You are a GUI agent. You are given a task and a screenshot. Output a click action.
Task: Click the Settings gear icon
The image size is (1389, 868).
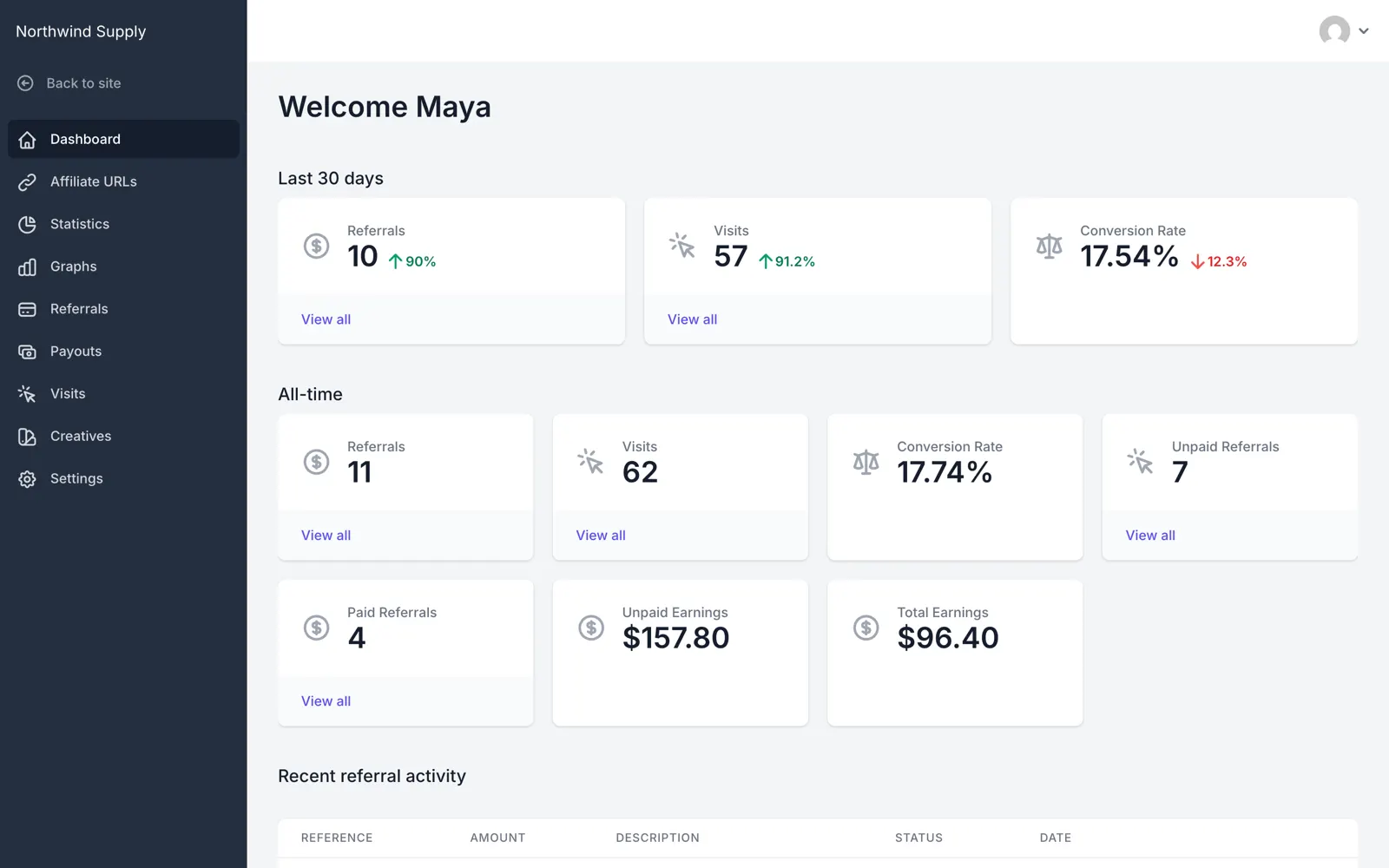pyautogui.click(x=27, y=479)
